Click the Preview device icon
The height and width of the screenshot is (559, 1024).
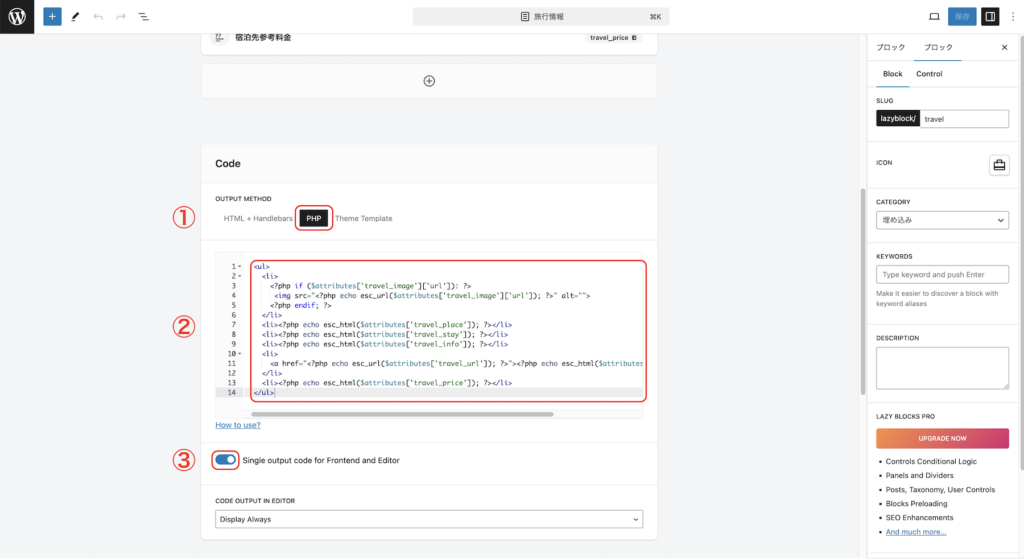coord(934,17)
